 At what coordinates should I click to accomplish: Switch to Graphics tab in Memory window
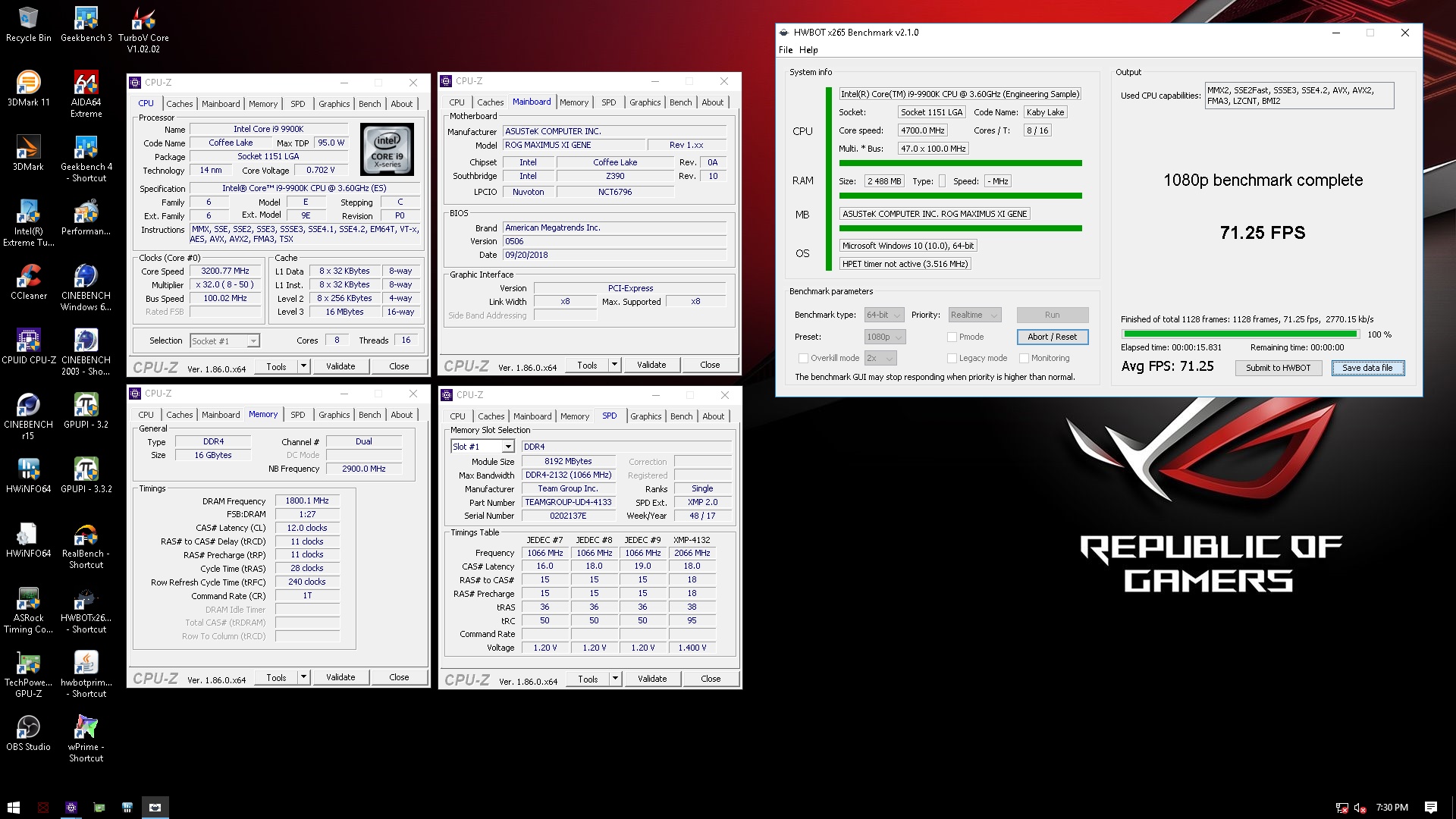(334, 415)
